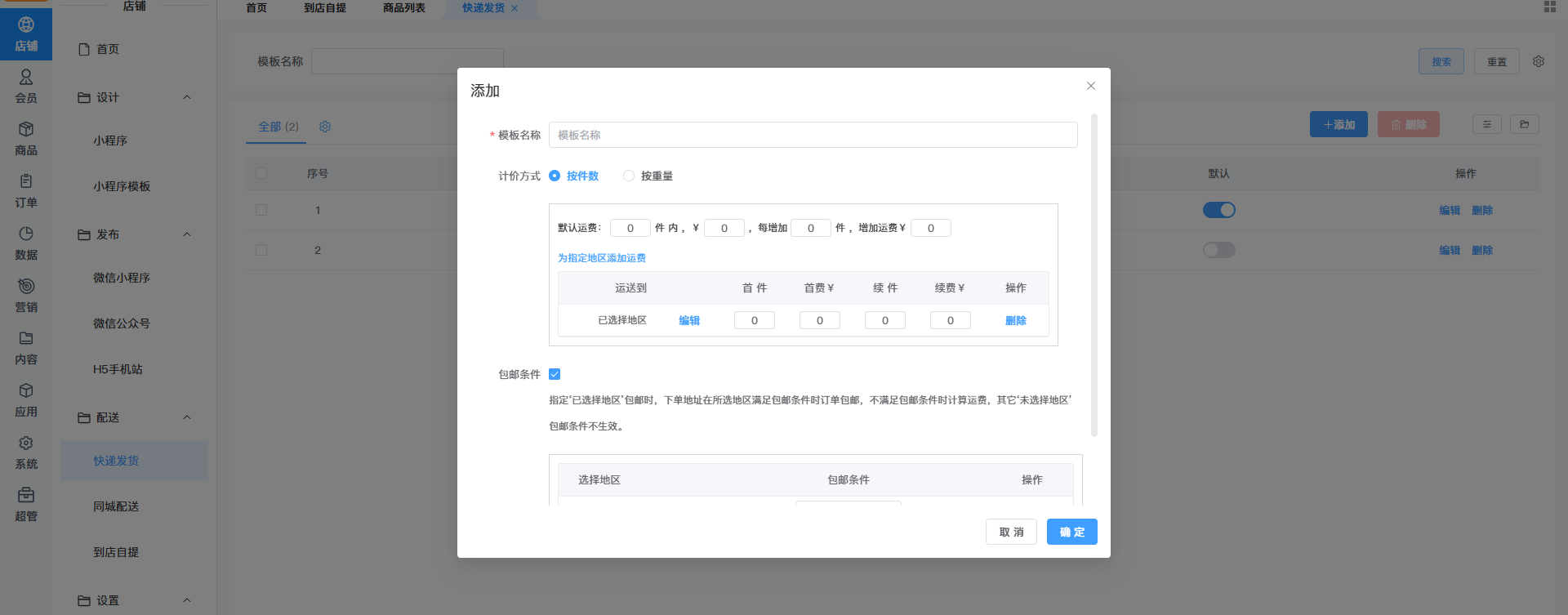Click 编辑 next to 已选择地区

click(x=689, y=321)
